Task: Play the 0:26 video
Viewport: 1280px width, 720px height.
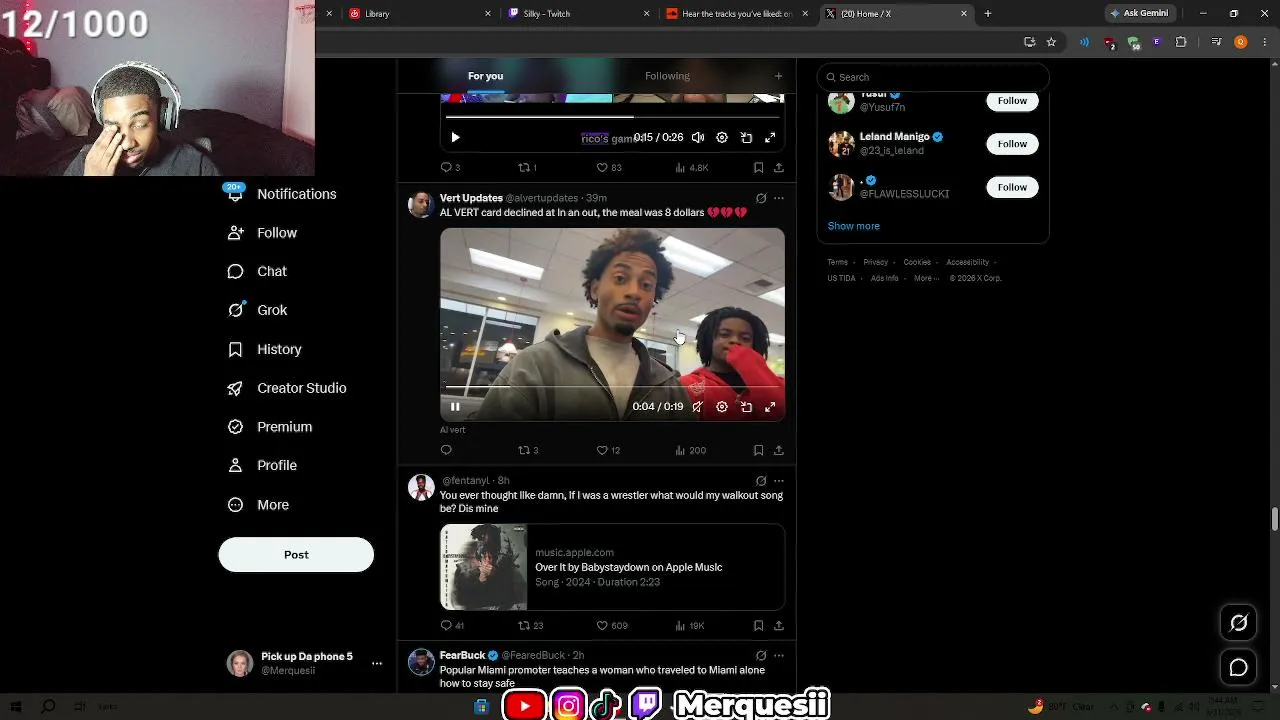Action: pyautogui.click(x=455, y=138)
